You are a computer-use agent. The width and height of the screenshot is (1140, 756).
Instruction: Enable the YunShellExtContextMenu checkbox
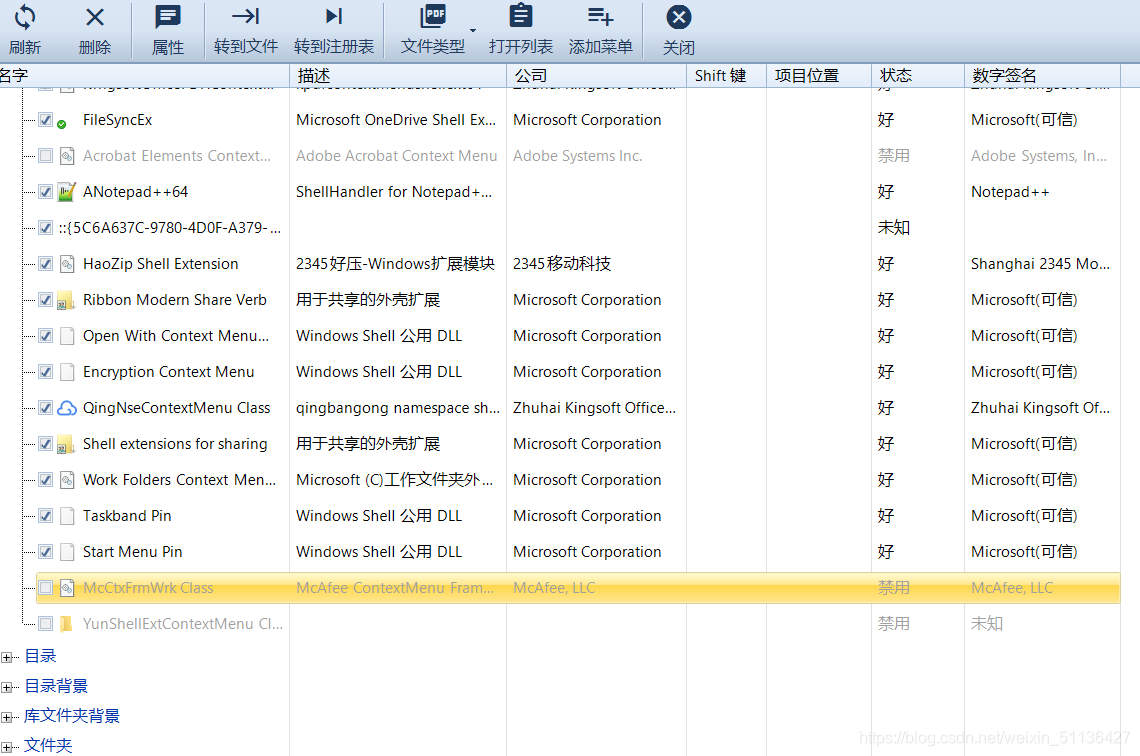(x=46, y=624)
